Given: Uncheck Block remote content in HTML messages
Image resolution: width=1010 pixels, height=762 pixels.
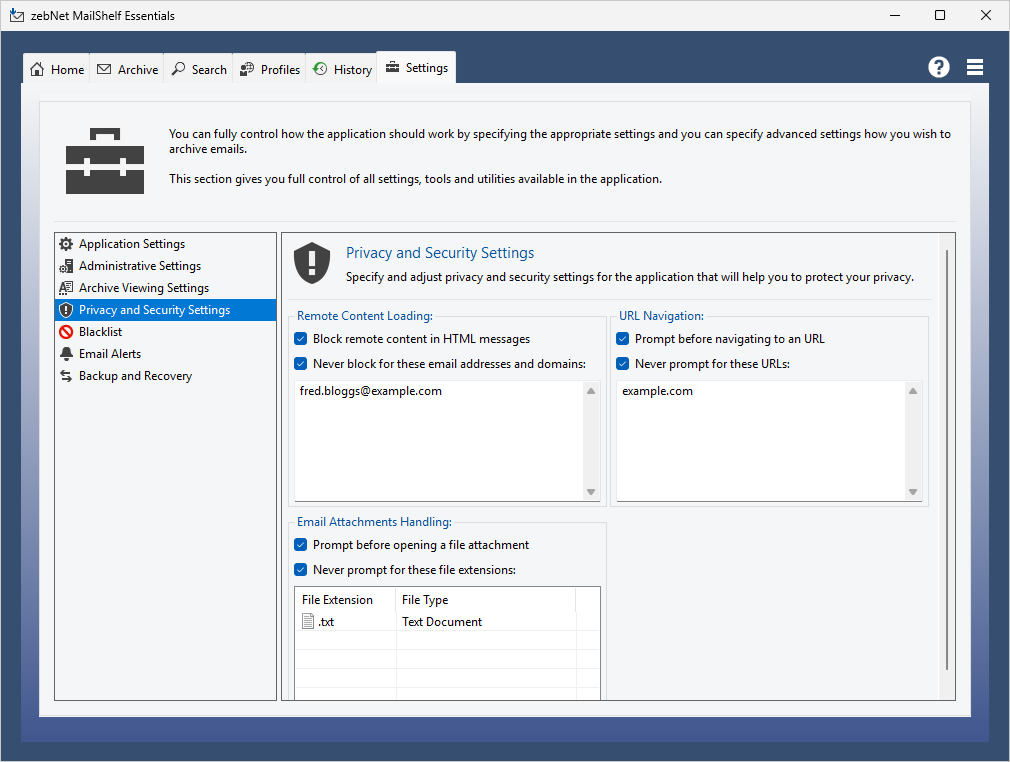Looking at the screenshot, I should (x=301, y=339).
